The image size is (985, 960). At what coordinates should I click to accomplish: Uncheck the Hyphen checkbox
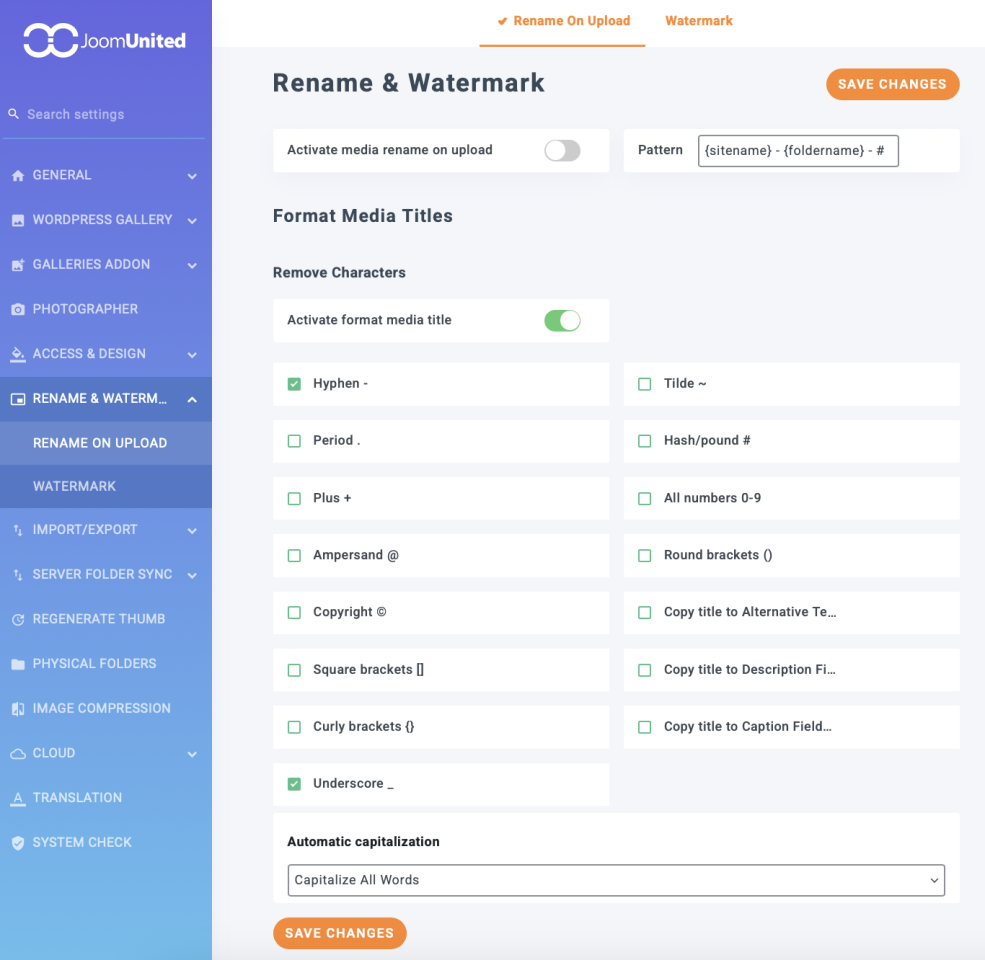point(294,384)
